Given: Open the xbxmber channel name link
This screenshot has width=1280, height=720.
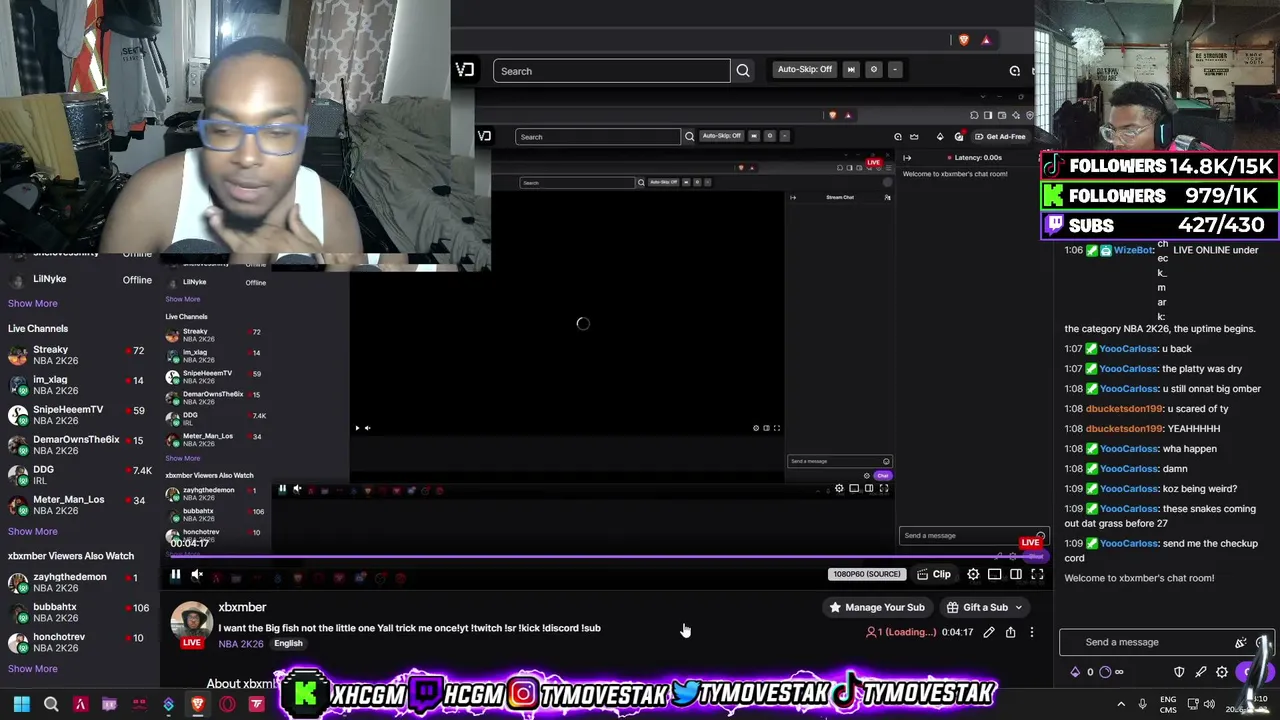Looking at the screenshot, I should 242,607.
